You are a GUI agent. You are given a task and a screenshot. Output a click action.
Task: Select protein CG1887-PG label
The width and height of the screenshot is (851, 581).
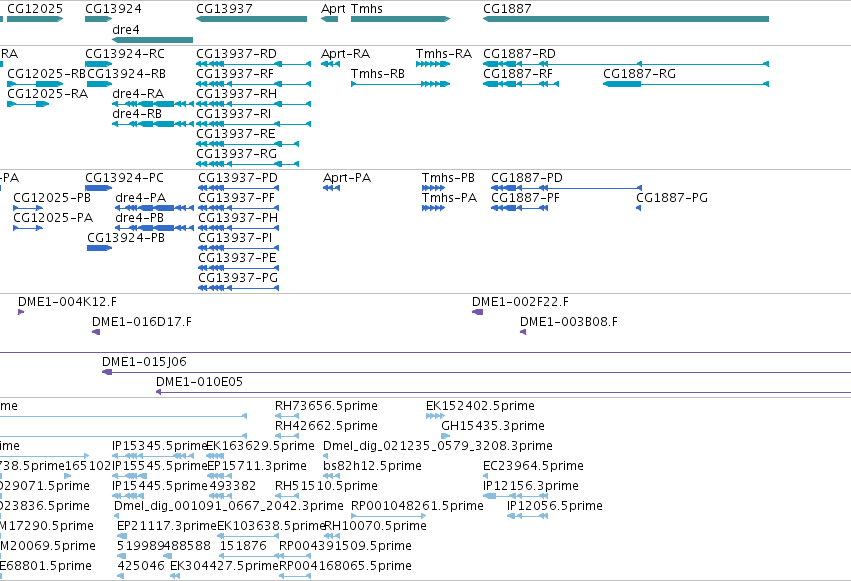(672, 198)
